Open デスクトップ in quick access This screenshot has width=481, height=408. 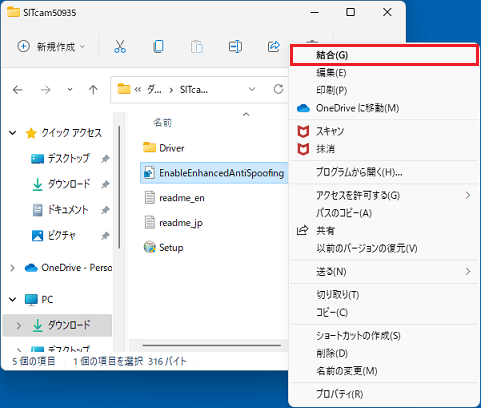[60, 158]
